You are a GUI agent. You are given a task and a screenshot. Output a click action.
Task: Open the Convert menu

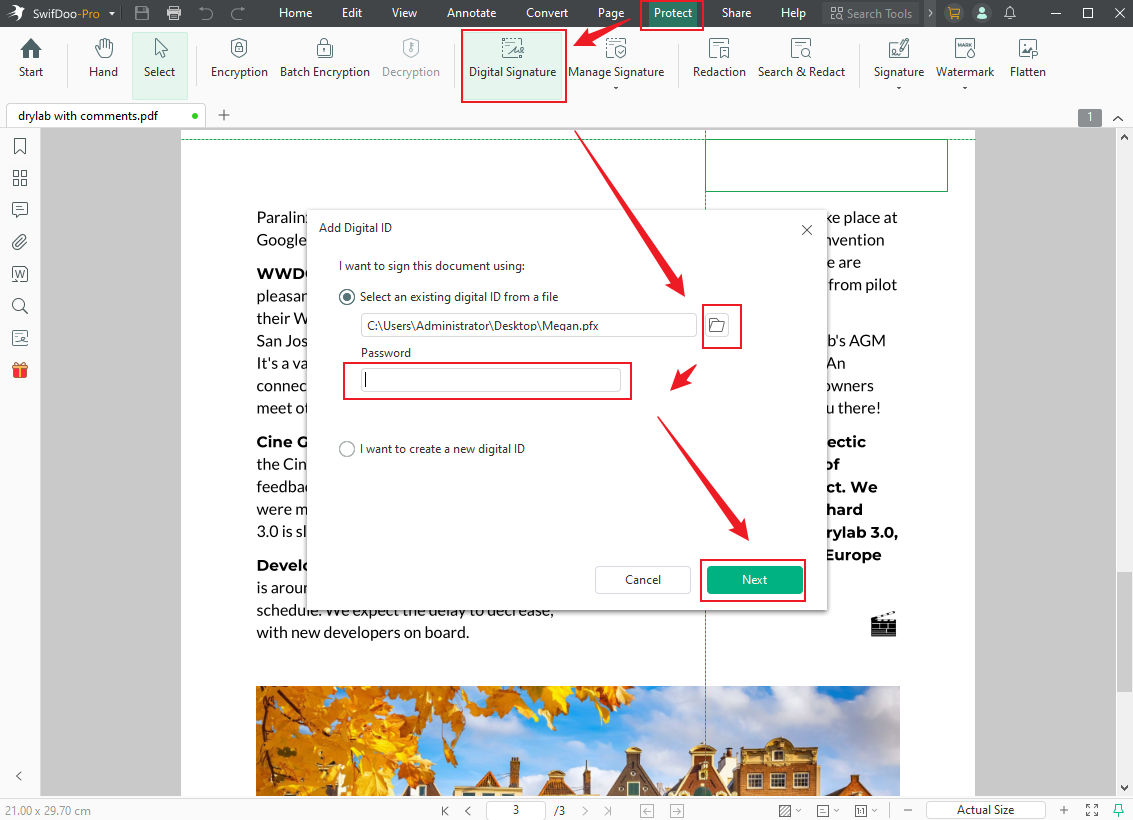(x=547, y=13)
